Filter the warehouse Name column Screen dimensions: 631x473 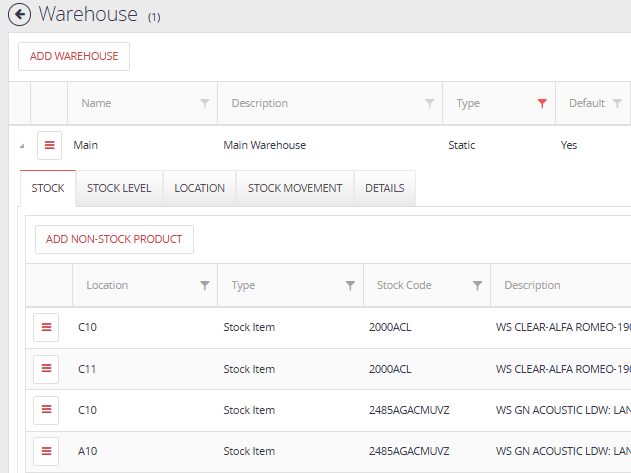(x=205, y=103)
